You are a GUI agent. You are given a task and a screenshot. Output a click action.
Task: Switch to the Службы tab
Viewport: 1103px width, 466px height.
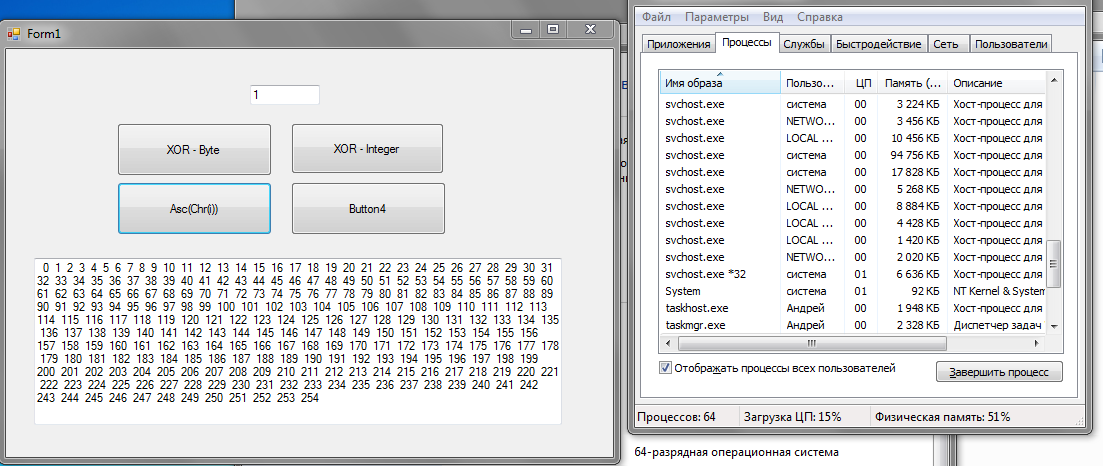pos(804,44)
